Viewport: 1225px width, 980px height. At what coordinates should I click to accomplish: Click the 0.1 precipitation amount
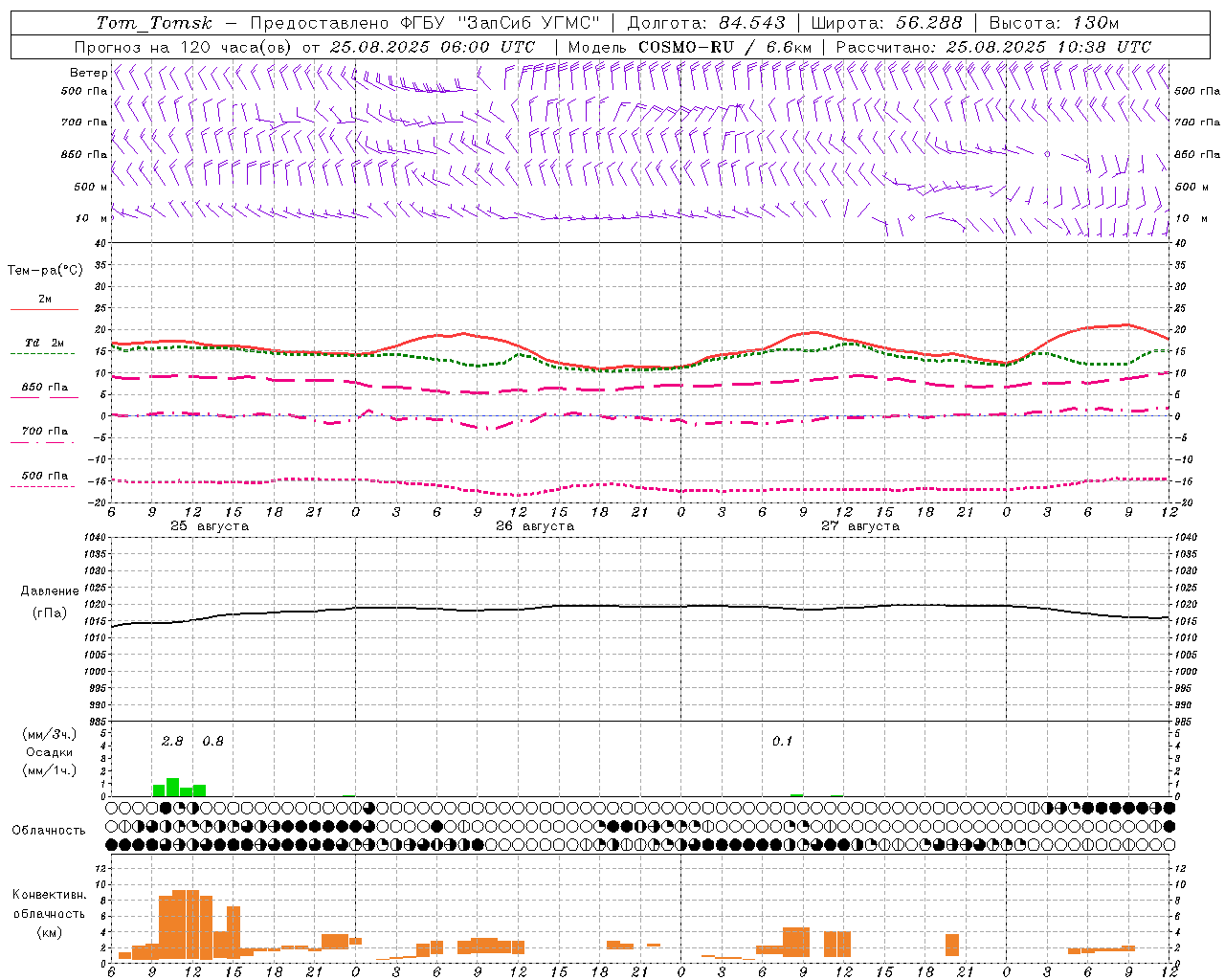[782, 741]
